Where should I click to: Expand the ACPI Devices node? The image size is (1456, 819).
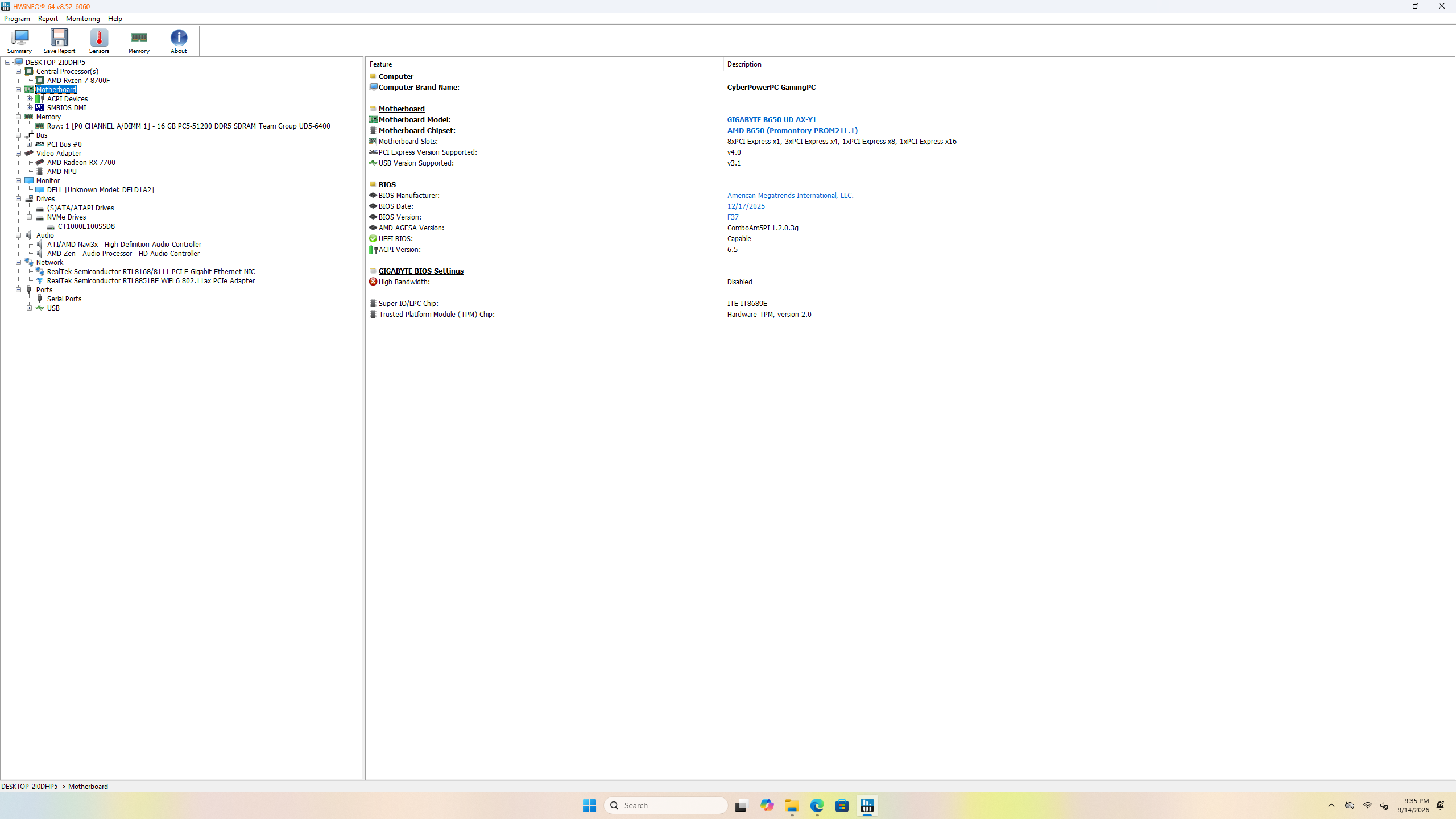[30, 99]
